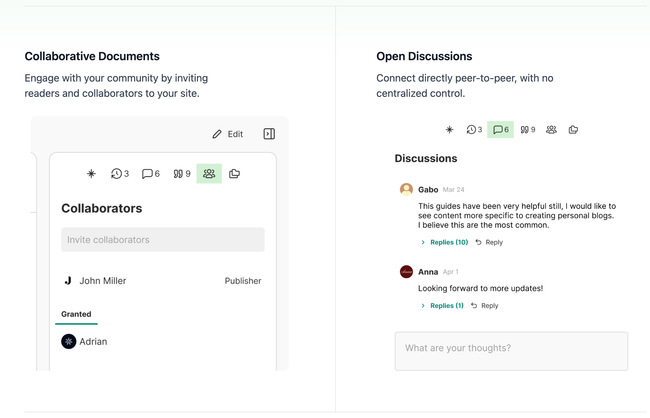Click citations quote icon above Discussions
650x418 pixels.
(x=527, y=130)
